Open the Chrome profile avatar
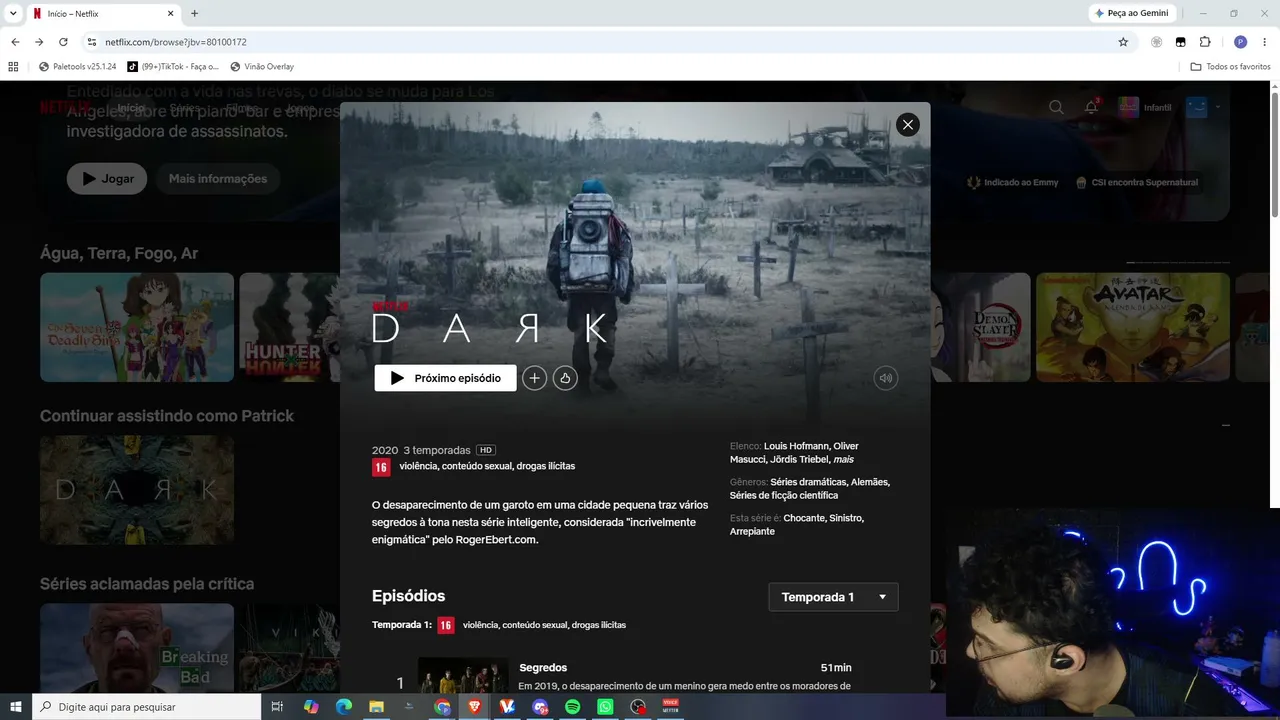 [1240, 42]
